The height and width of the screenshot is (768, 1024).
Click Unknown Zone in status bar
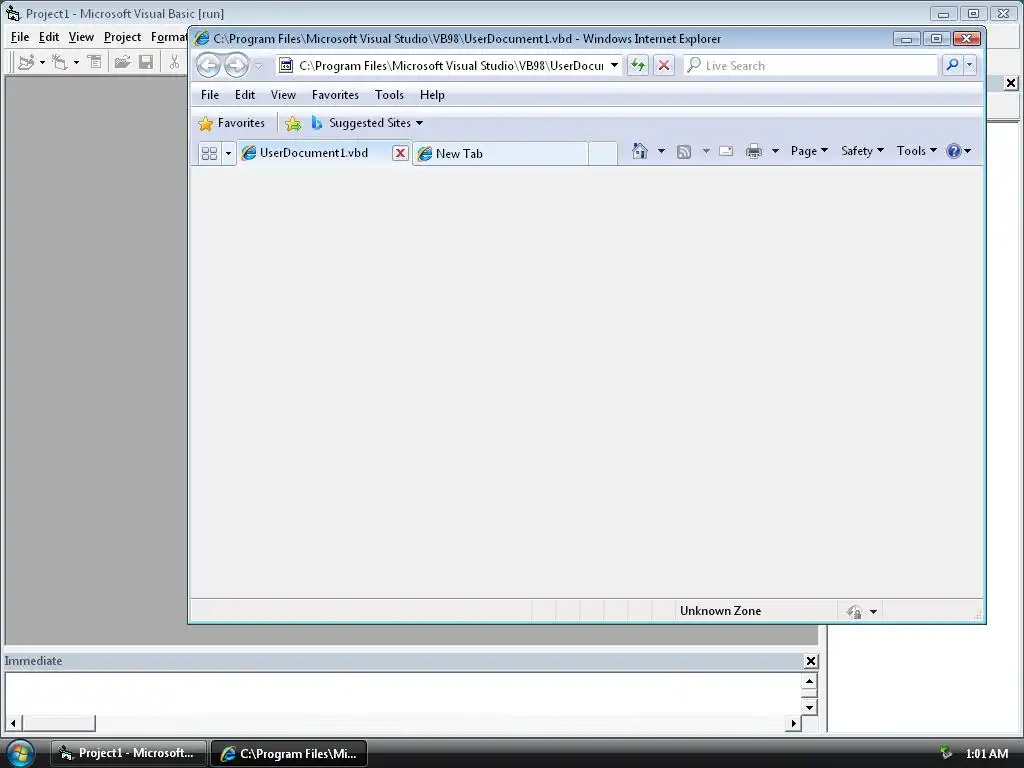[x=720, y=611]
